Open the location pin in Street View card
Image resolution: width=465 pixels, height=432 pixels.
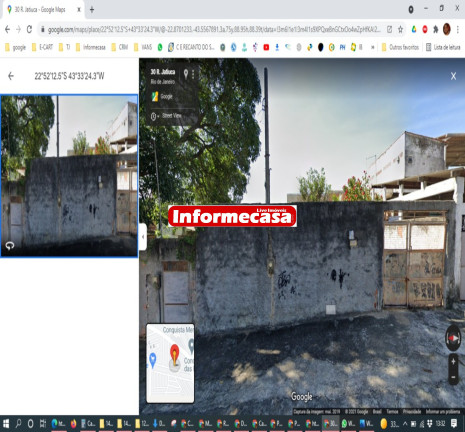coord(186,73)
